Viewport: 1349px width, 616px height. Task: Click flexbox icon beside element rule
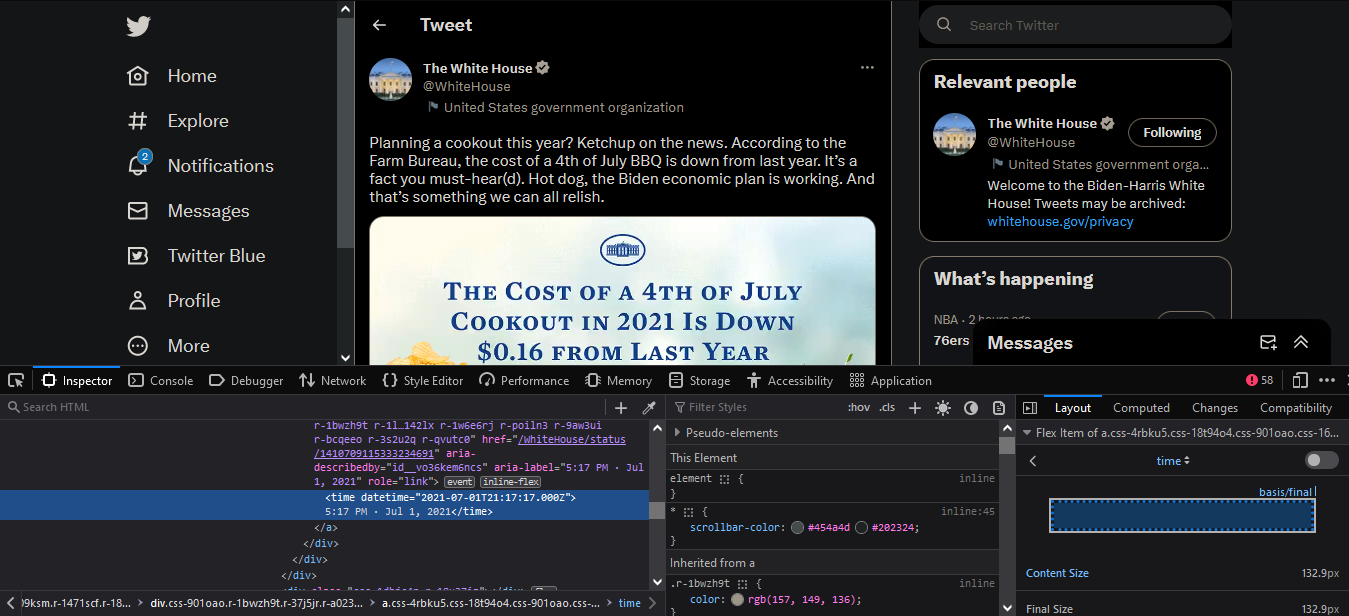pyautogui.click(x=724, y=478)
